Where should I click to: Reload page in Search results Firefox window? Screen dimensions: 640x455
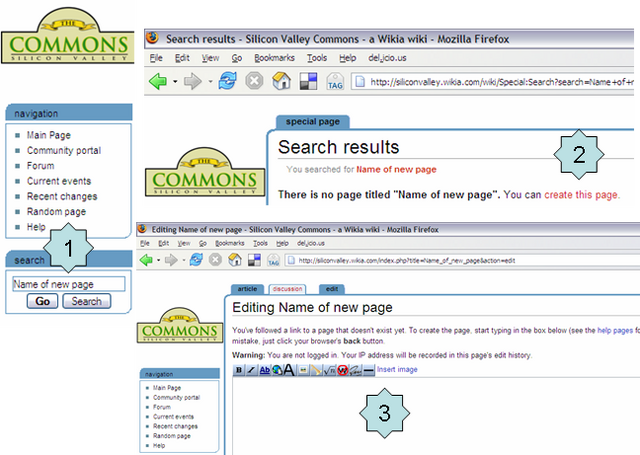click(x=227, y=80)
